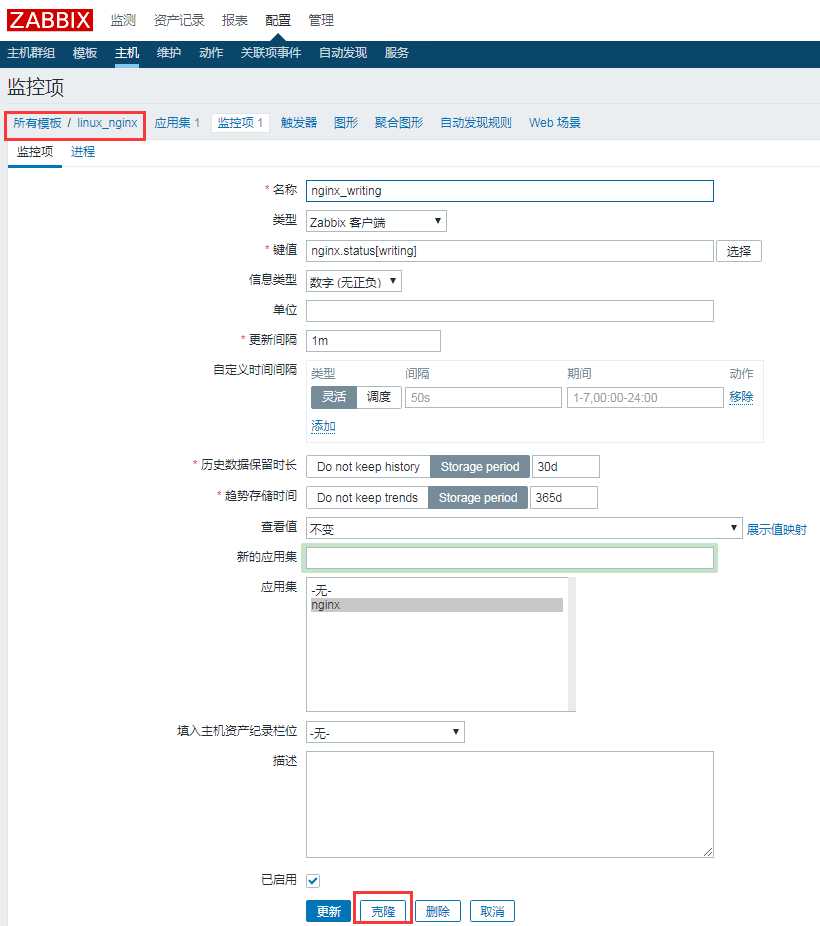Screen dimensions: 820x926
Task: Go to 动作 submenu
Action: coord(211,53)
